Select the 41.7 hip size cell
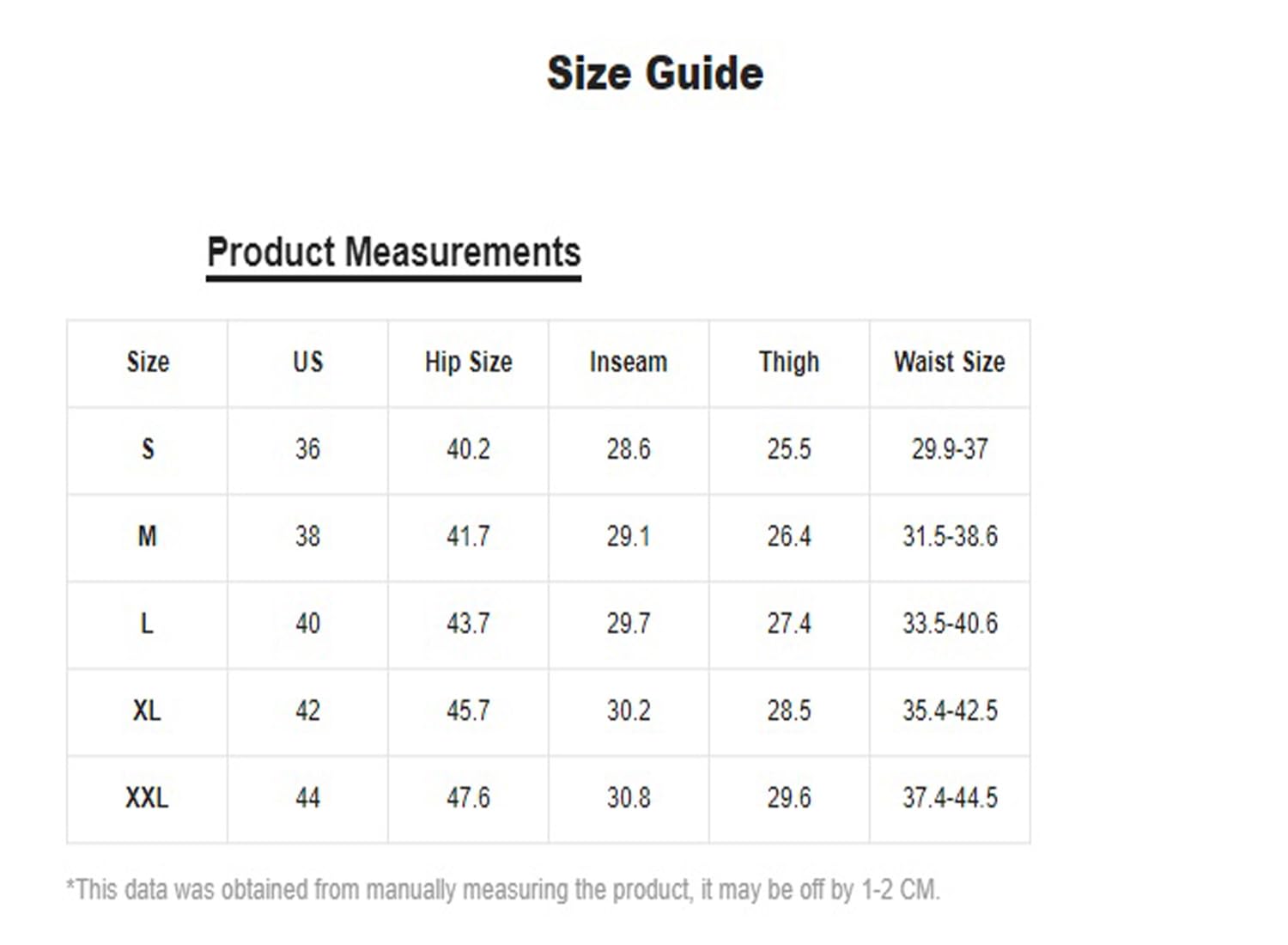 (x=468, y=537)
